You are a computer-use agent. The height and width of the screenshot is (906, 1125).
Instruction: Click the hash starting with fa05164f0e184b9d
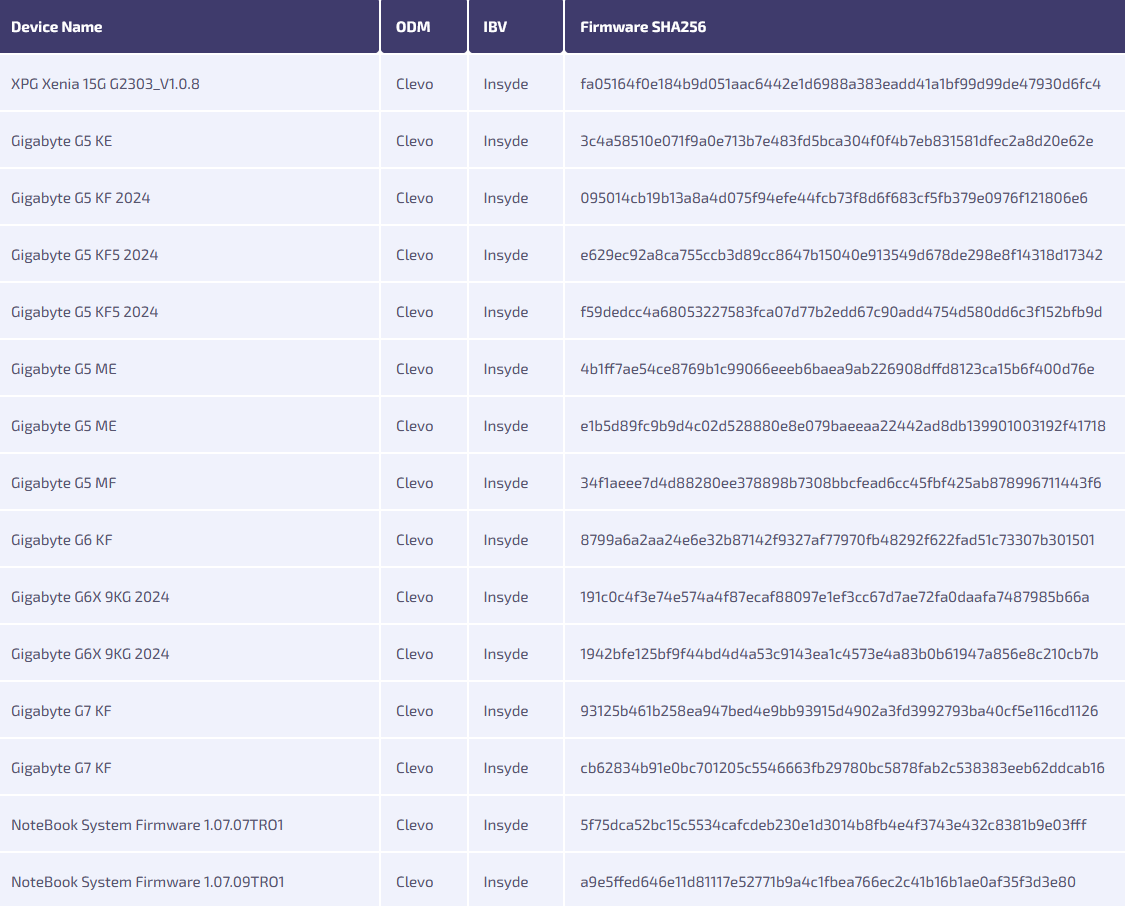click(x=840, y=84)
